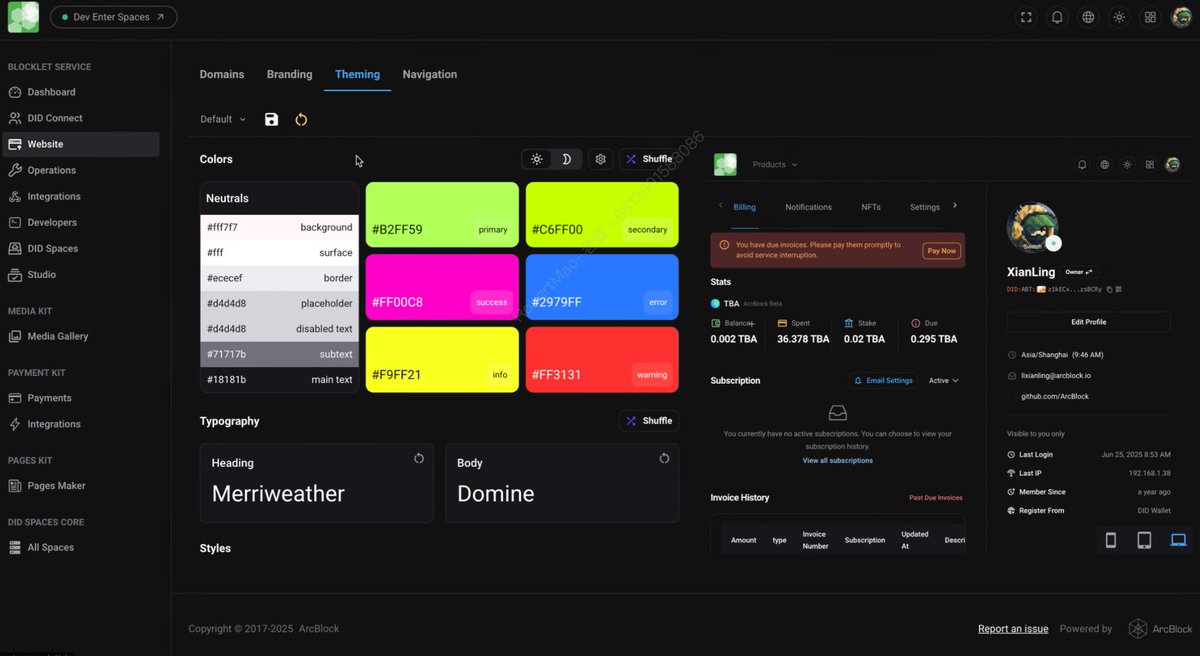This screenshot has height=656, width=1200.
Task: Click the Dev Enter Spaces button
Action: [113, 17]
